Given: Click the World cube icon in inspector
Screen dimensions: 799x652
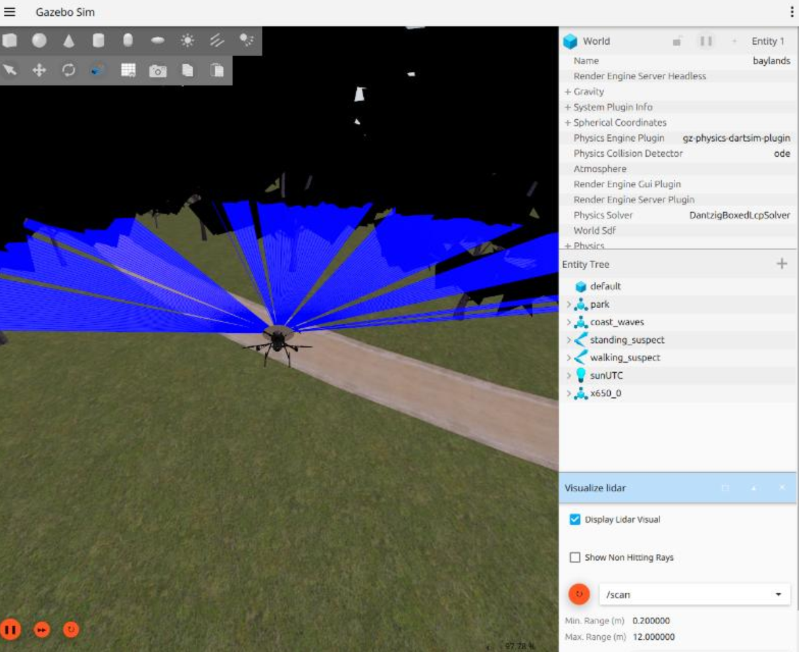Looking at the screenshot, I should click(570, 41).
